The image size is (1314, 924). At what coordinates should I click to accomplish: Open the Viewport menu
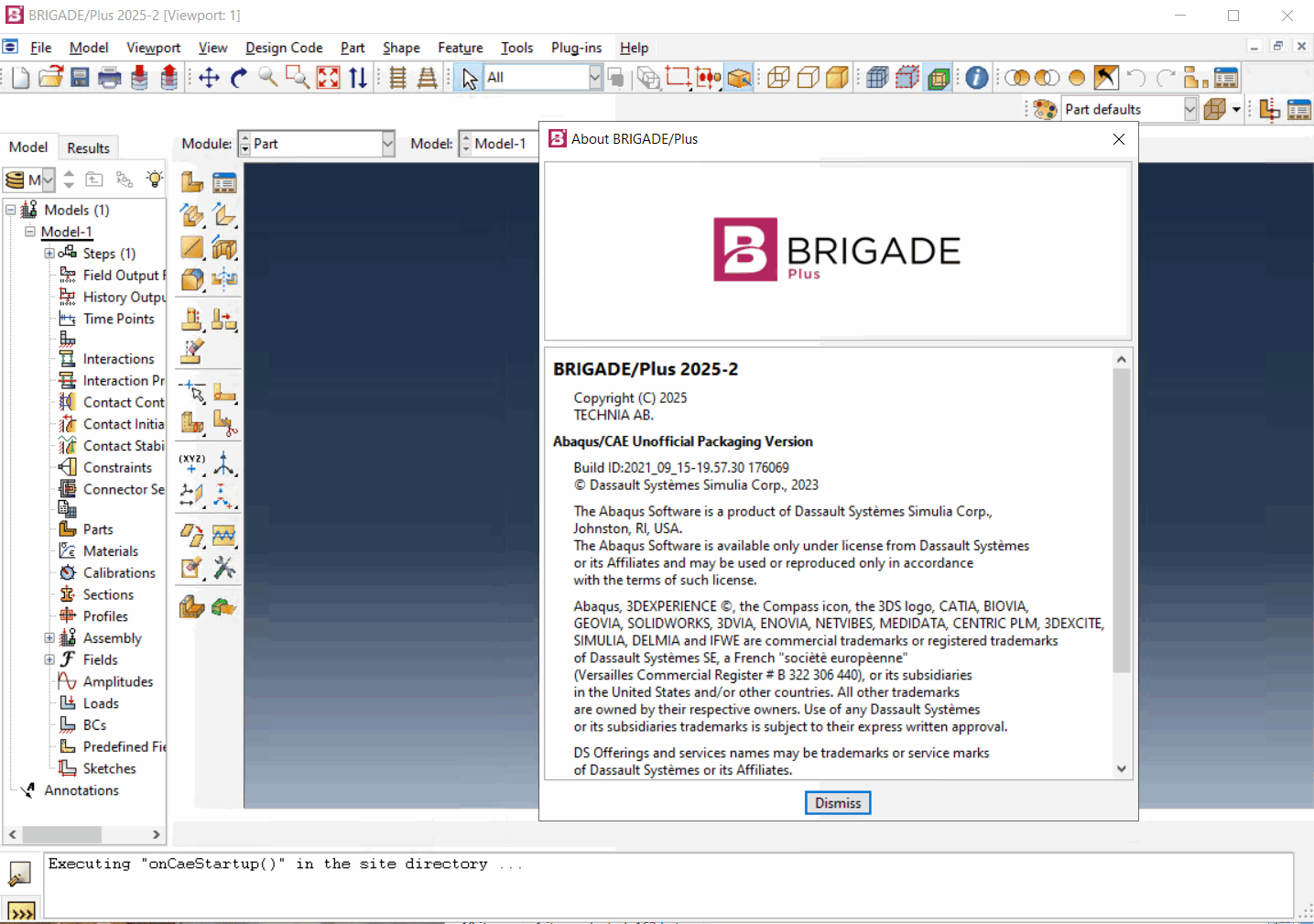click(x=153, y=48)
